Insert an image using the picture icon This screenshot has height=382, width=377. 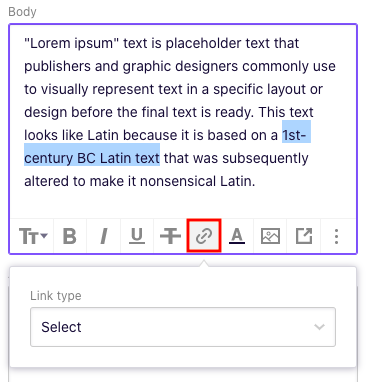pyautogui.click(x=270, y=236)
